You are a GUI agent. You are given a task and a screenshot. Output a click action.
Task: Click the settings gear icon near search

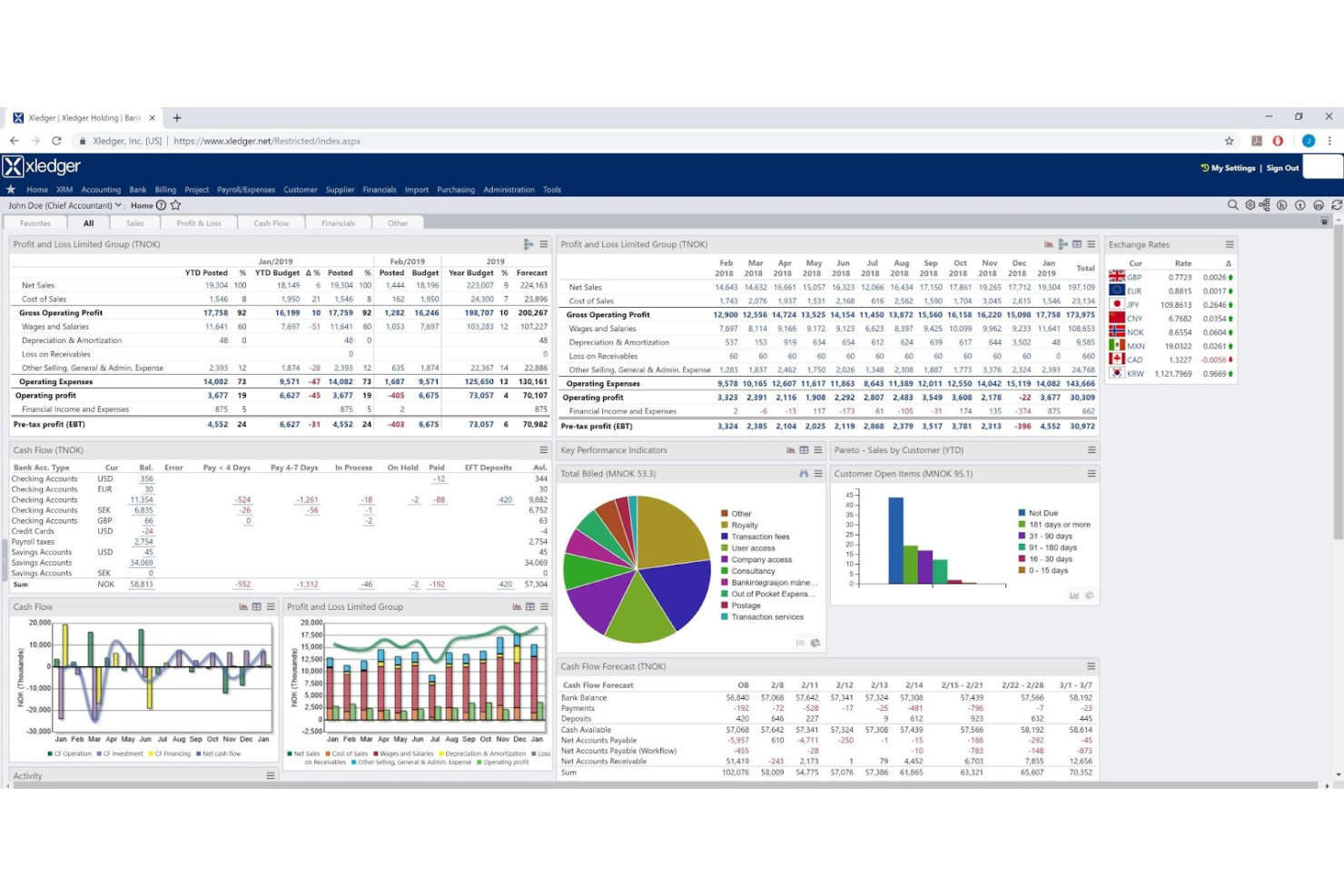click(x=1250, y=205)
